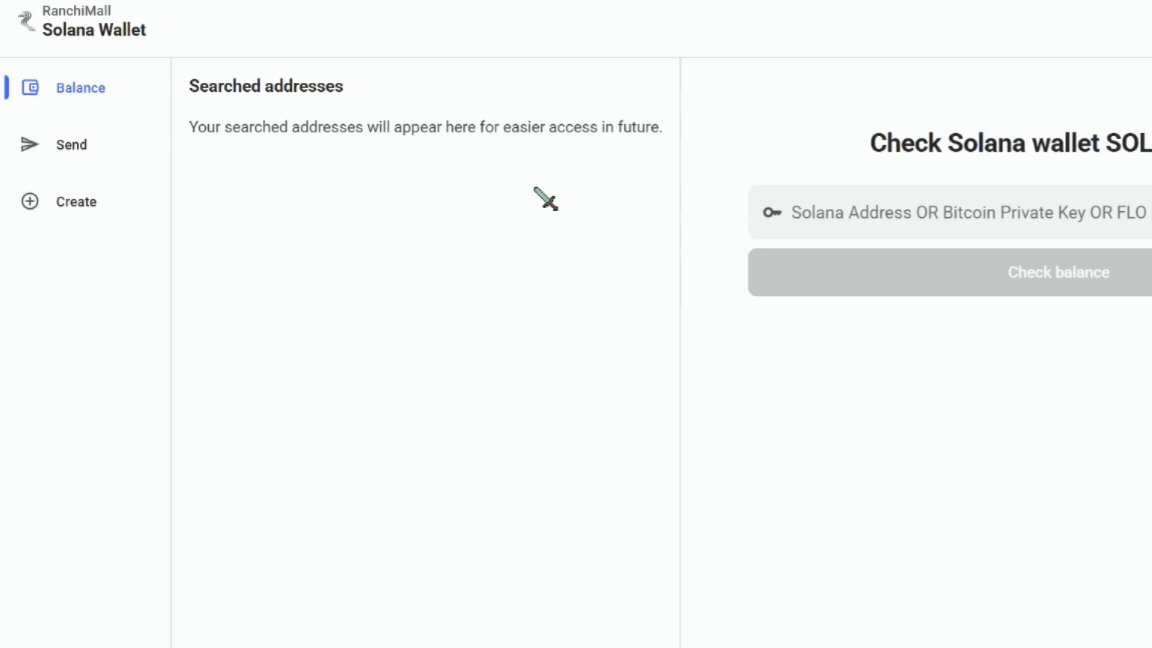The height and width of the screenshot is (648, 1152).
Task: Click the RanchiMall logo icon
Action: click(x=26, y=21)
